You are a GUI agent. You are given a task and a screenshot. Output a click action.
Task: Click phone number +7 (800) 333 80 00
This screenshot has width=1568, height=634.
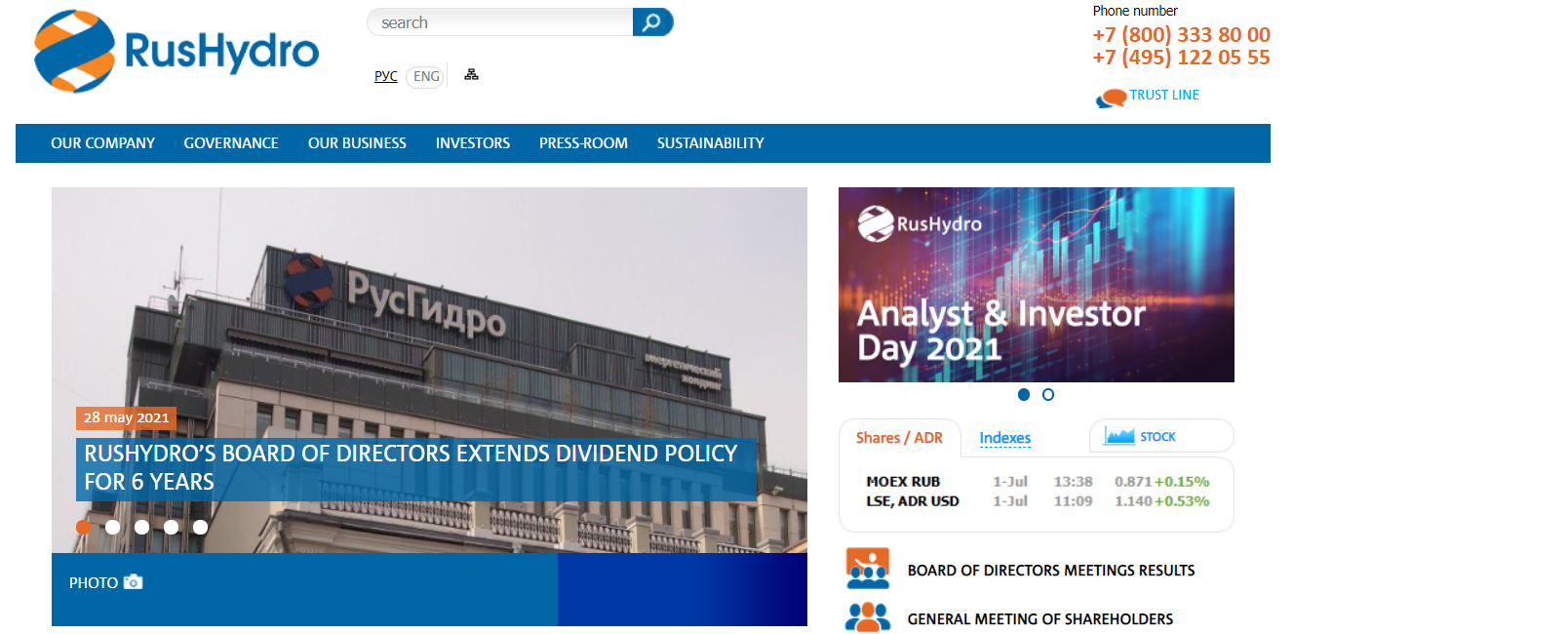tap(1182, 34)
